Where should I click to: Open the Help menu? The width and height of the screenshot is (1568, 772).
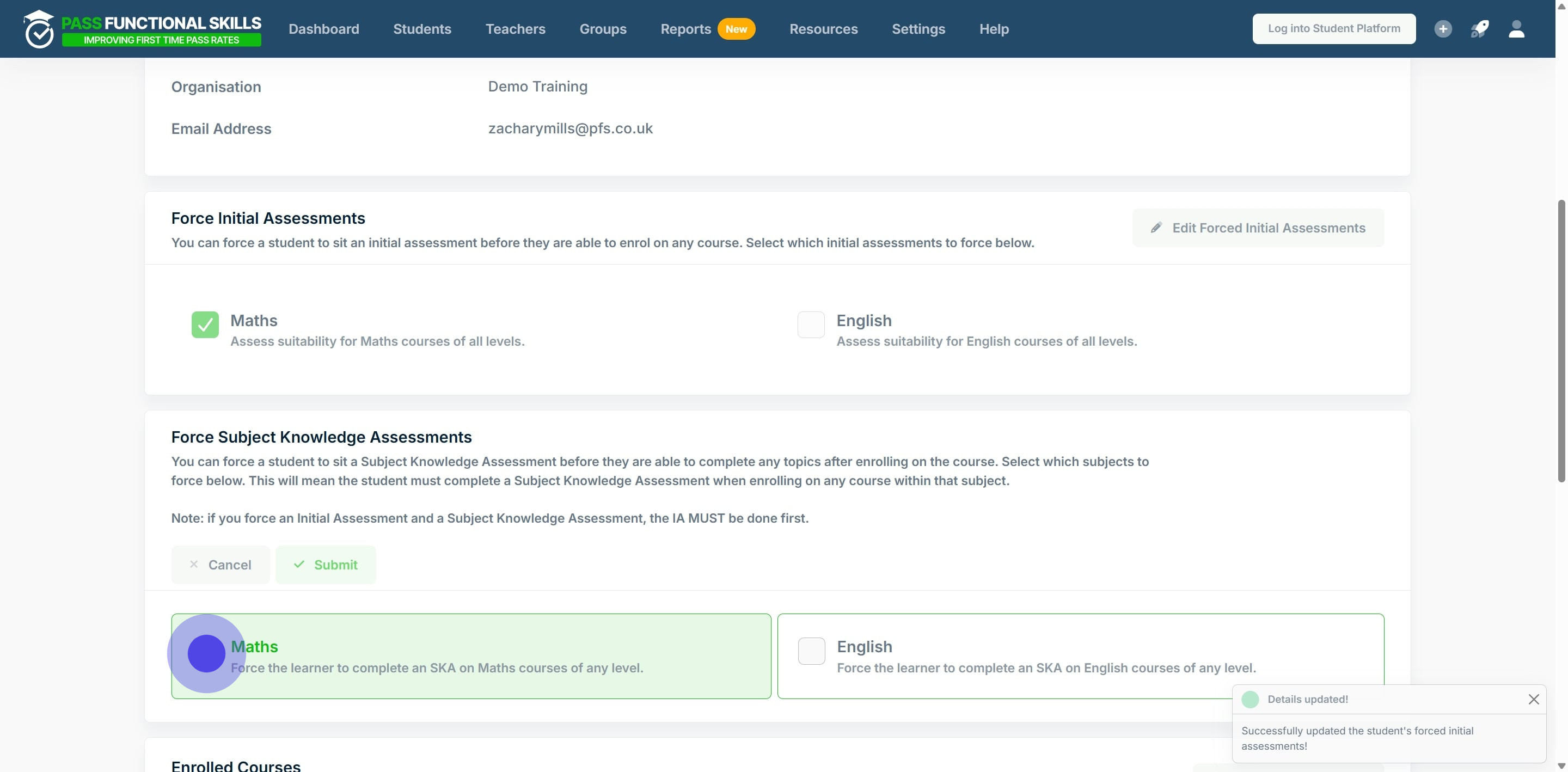[994, 29]
